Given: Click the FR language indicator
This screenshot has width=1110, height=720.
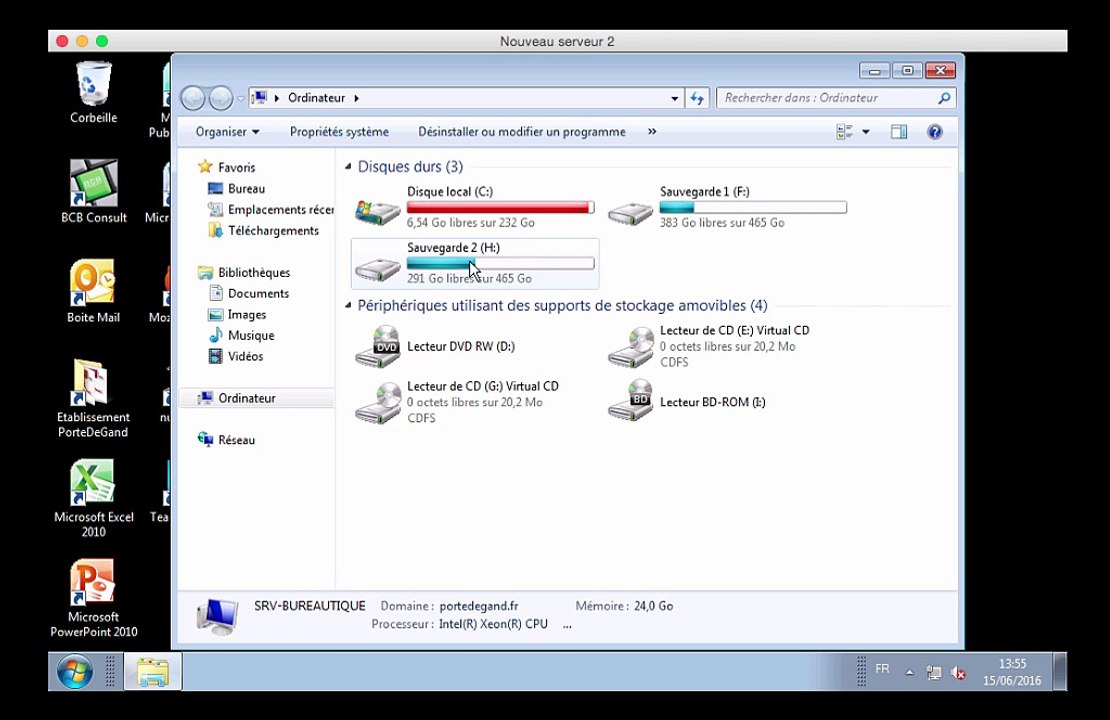Looking at the screenshot, I should (x=882, y=669).
